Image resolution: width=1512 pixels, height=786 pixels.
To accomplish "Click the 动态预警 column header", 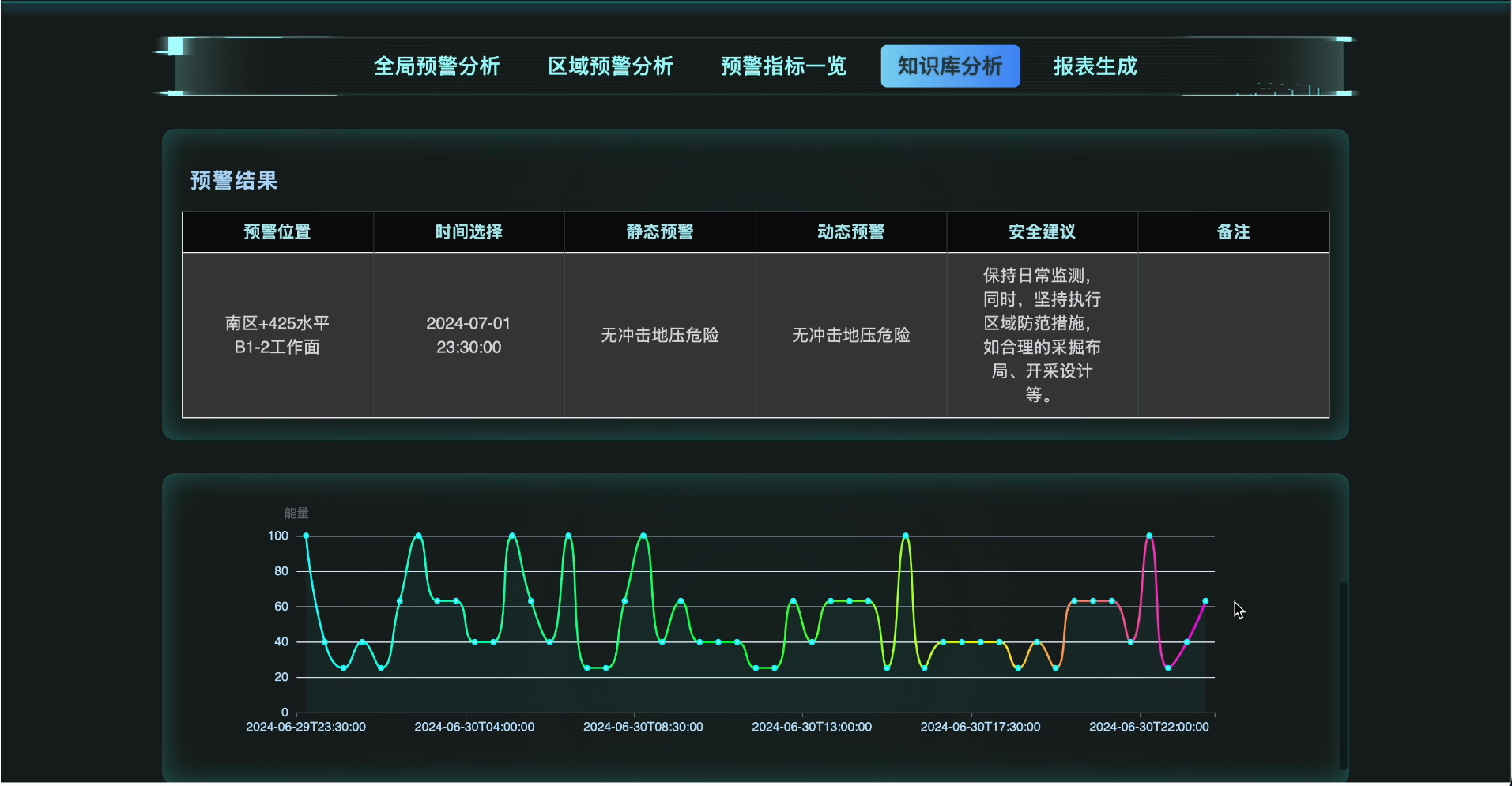I will [x=851, y=232].
